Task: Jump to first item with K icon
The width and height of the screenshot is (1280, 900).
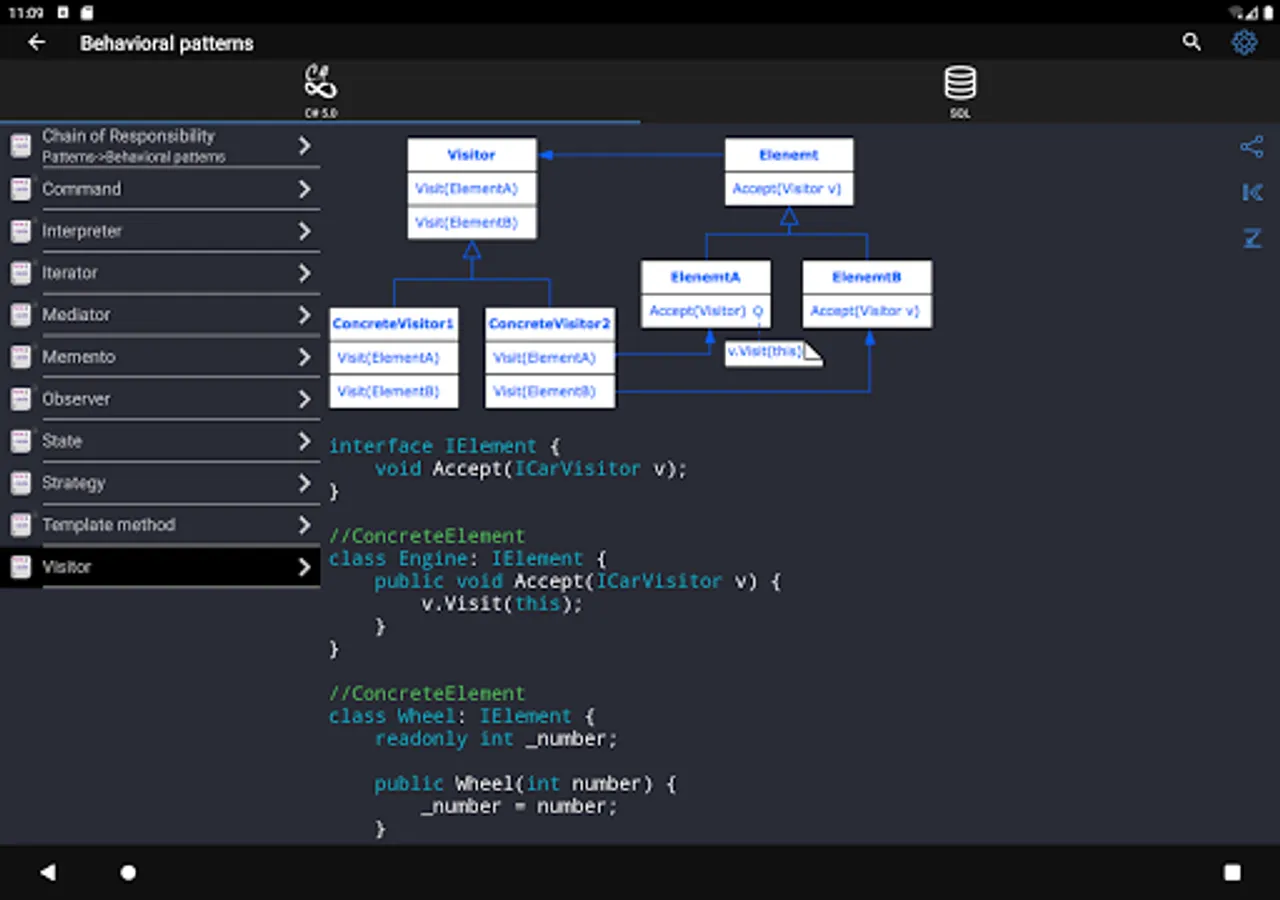Action: (1251, 192)
